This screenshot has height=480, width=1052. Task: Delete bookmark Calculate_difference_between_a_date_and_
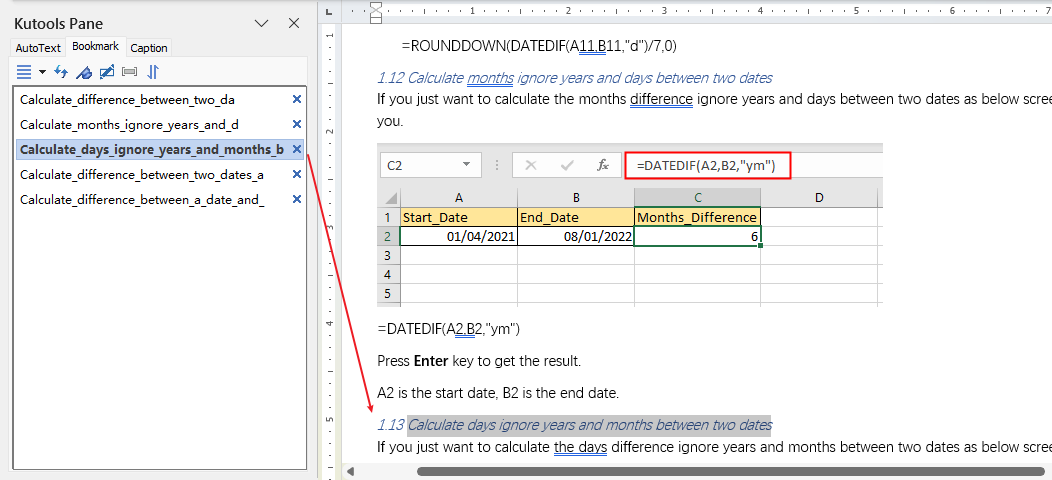pyautogui.click(x=297, y=199)
